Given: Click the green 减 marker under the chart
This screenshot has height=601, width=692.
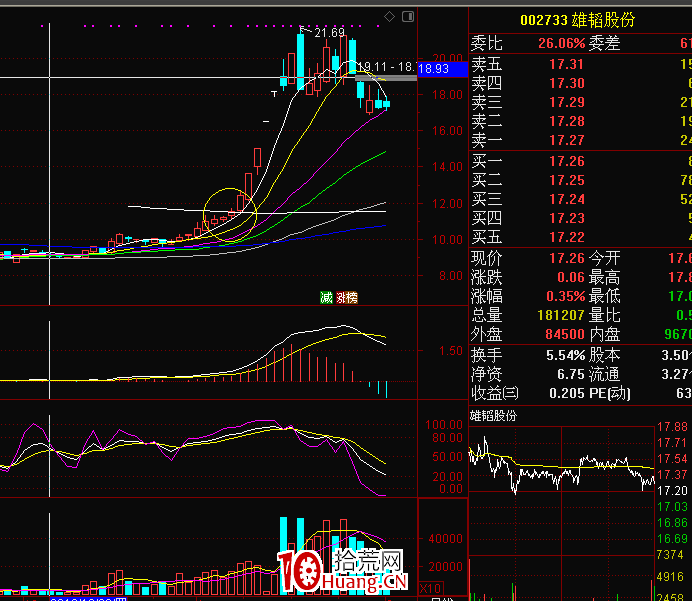Looking at the screenshot, I should [325, 297].
